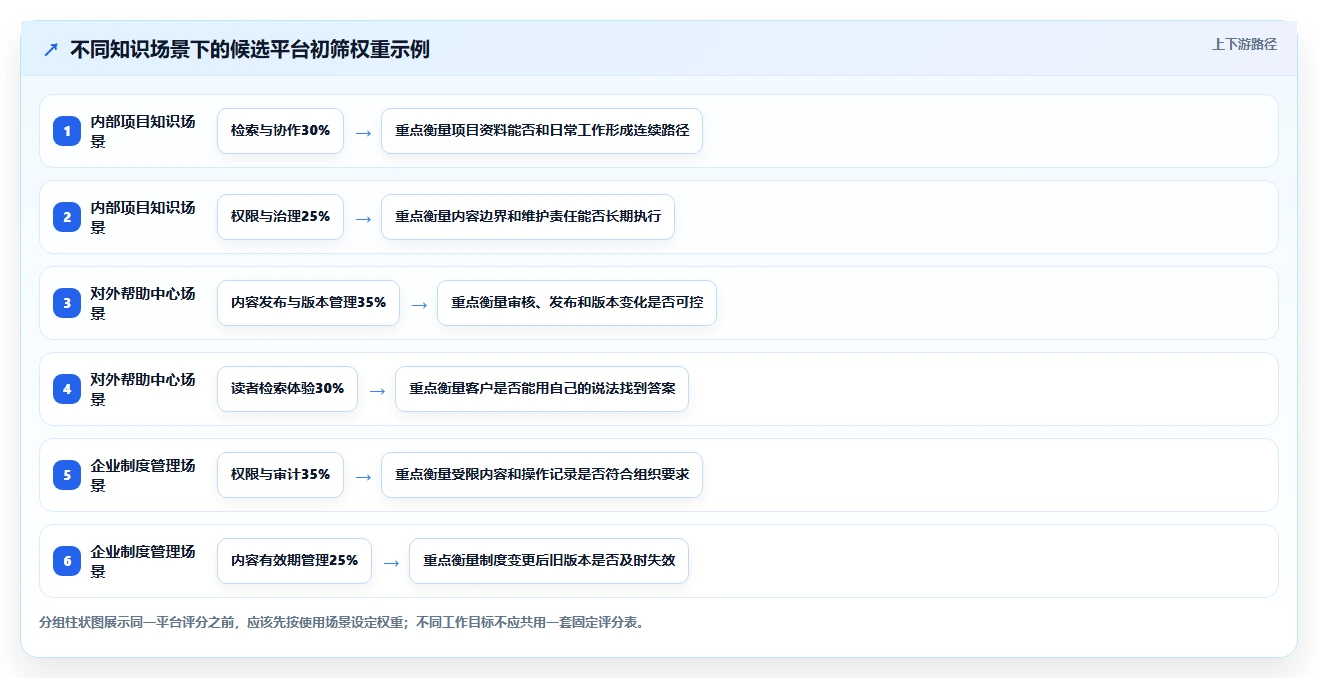Click the 读者检索体验30% chip

[287, 389]
